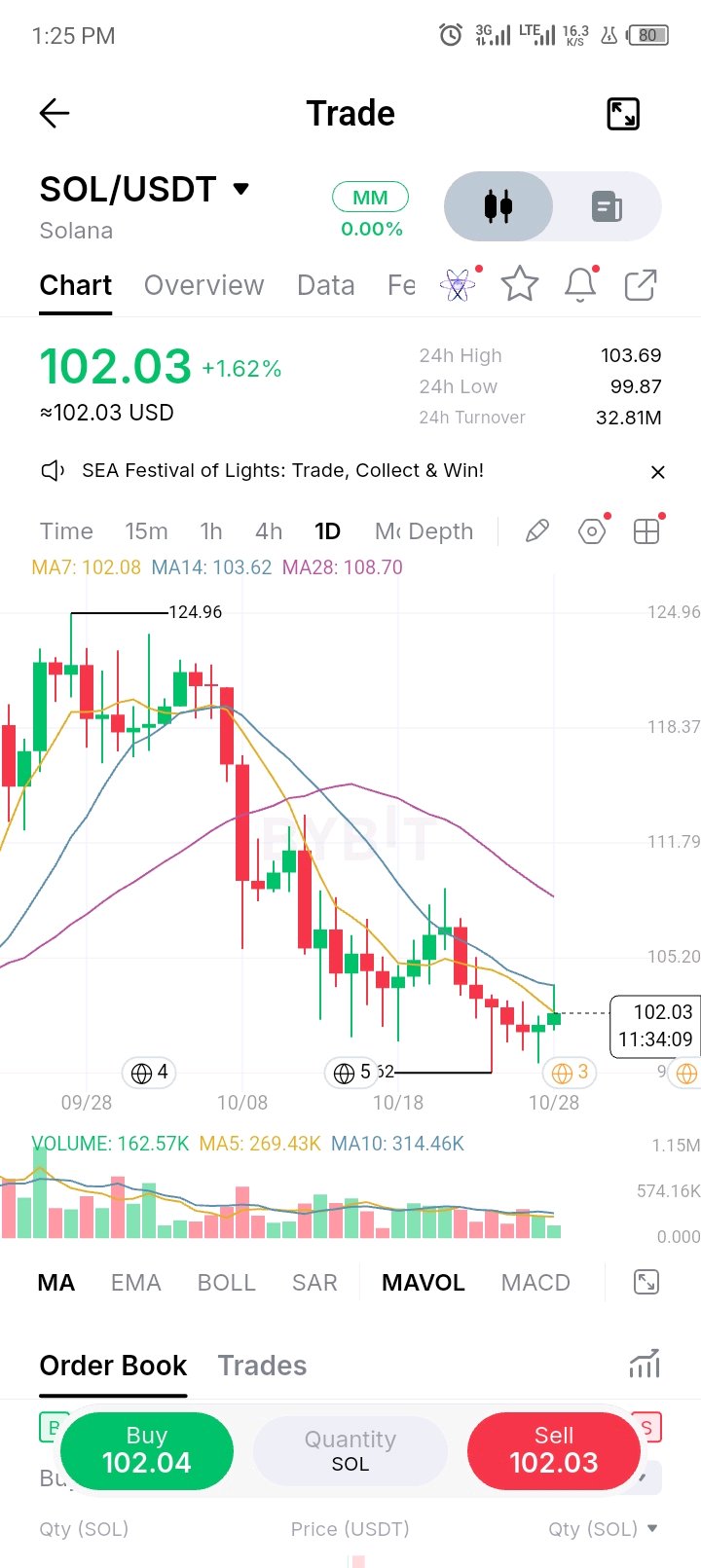701x1568 pixels.
Task: Open fullscreen chart from Trade header icon
Action: coord(623,114)
